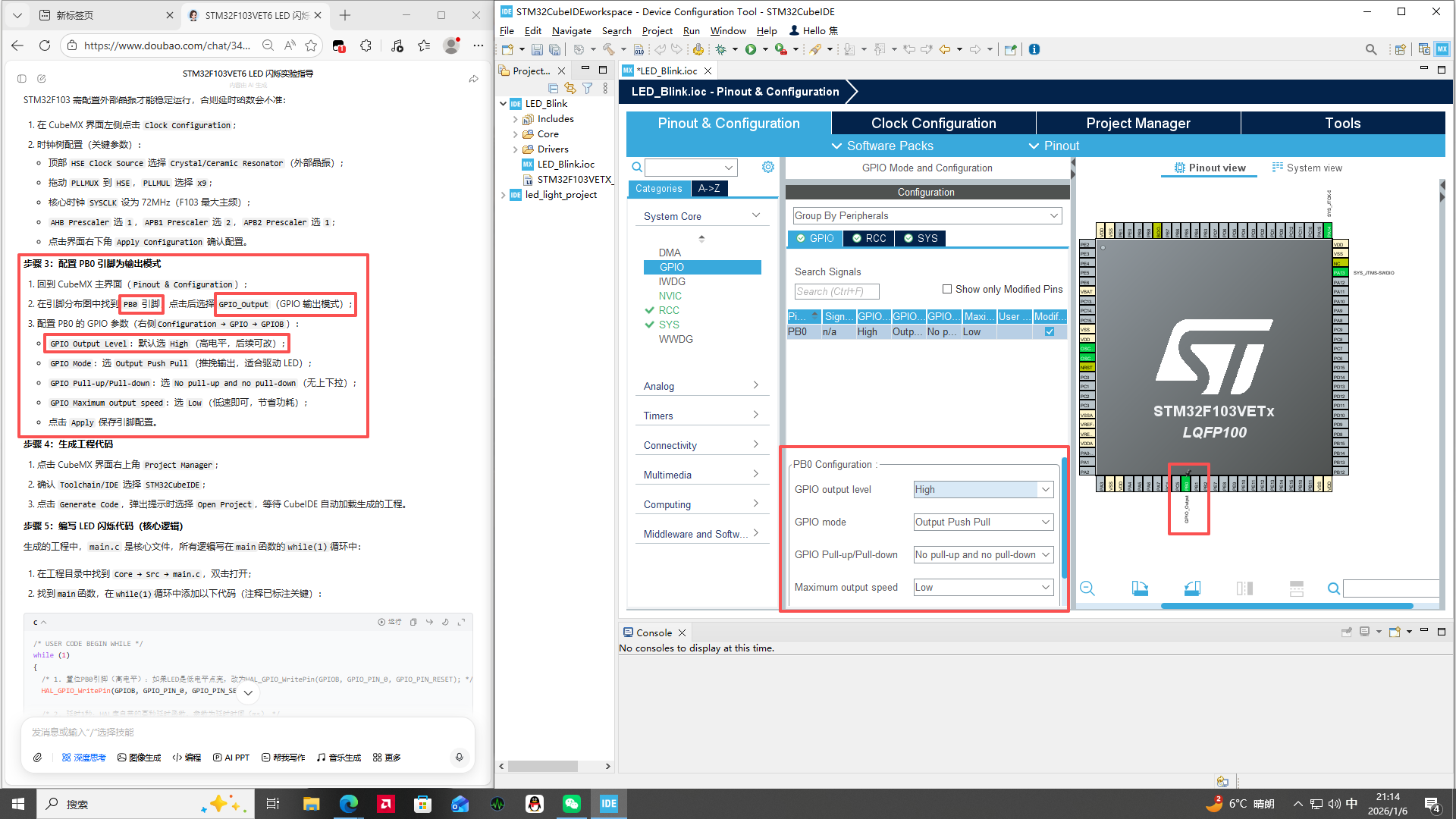The image size is (1456, 819).
Task: Click the New wizard icon in toolbar
Action: coord(507,50)
